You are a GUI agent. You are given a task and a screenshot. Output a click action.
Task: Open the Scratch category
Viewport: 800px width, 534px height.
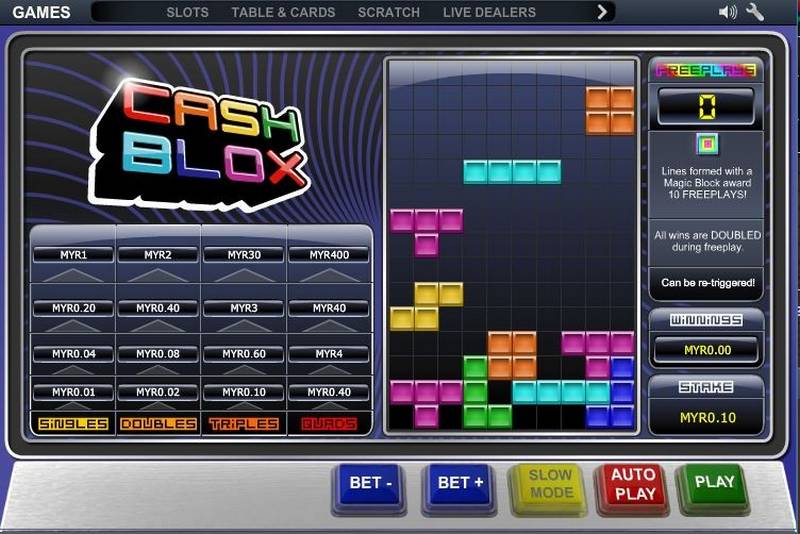(389, 12)
